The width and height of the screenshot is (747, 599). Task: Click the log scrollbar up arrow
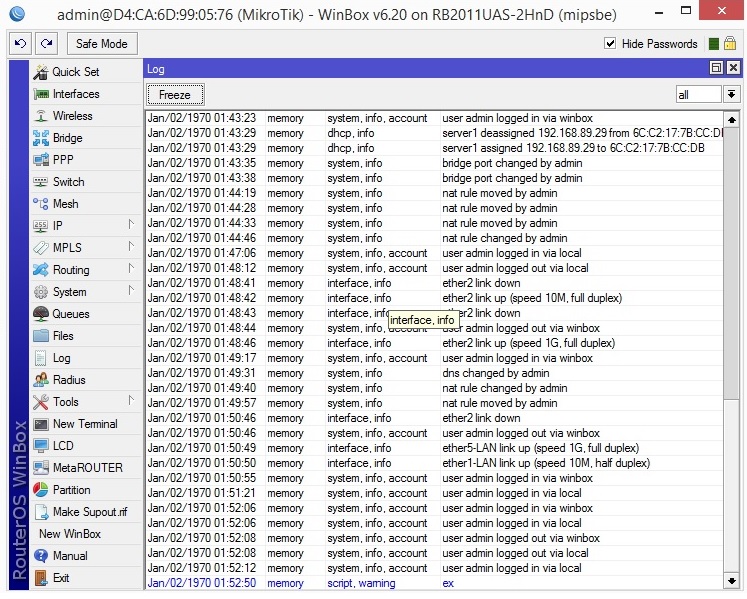tap(731, 119)
